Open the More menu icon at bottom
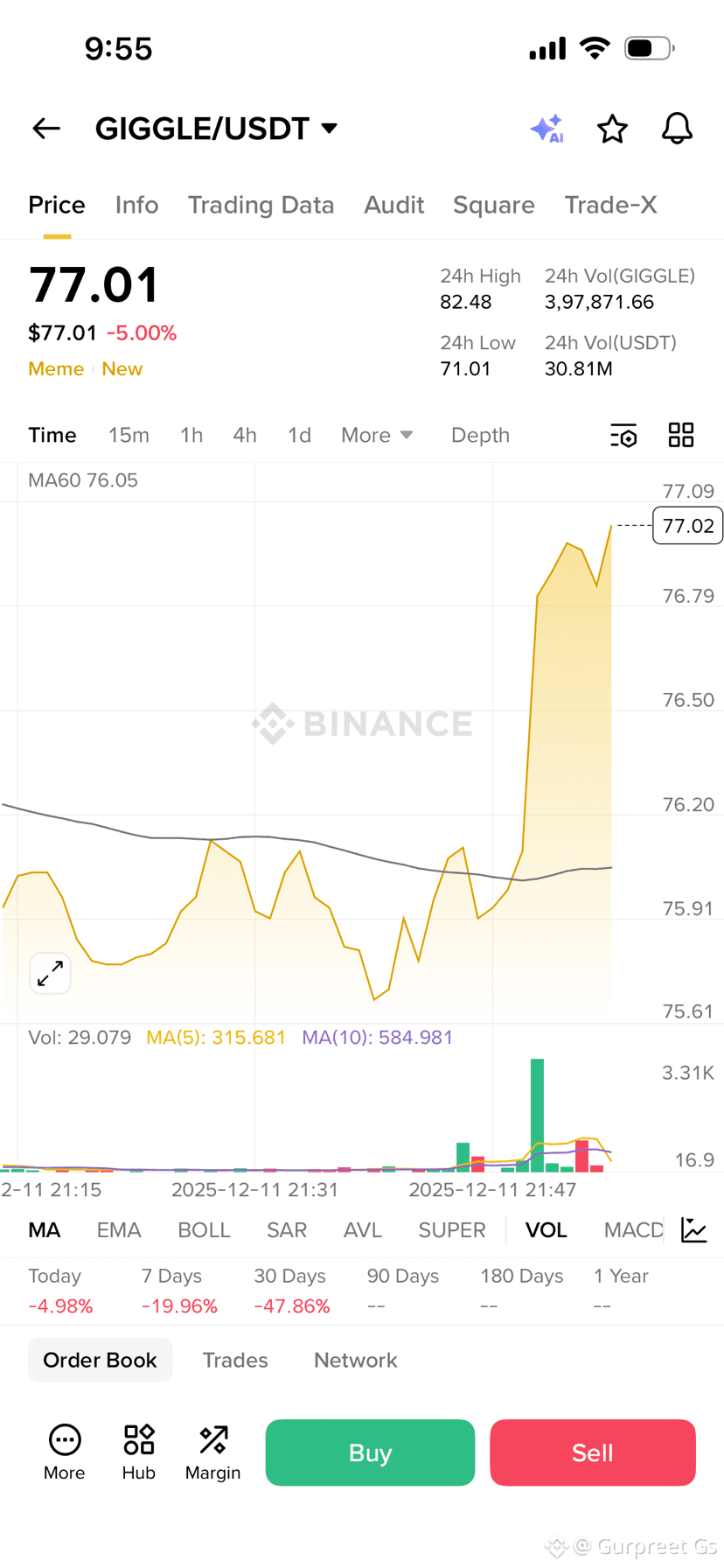Screen dimensions: 724x1568 (x=65, y=1452)
